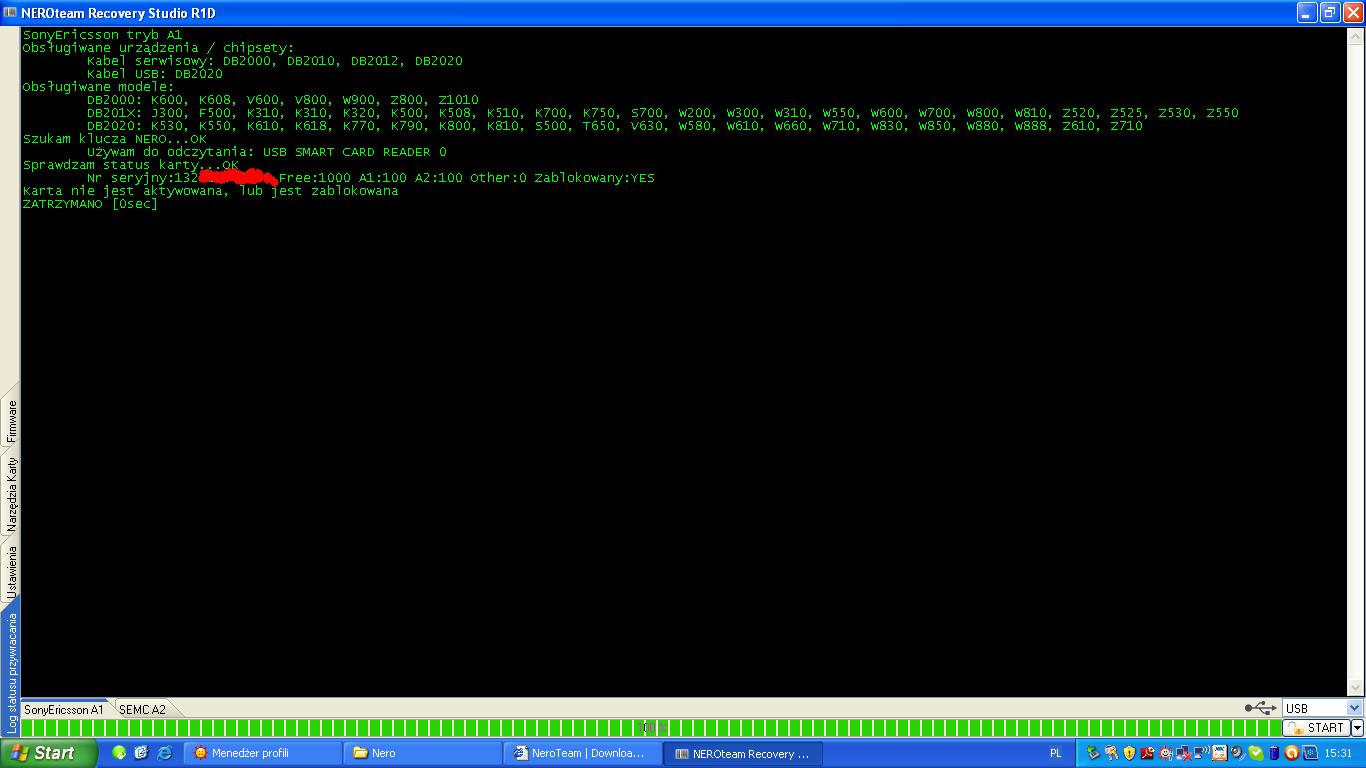
Task: Click the orange-framed square tray icon
Action: point(1219,753)
